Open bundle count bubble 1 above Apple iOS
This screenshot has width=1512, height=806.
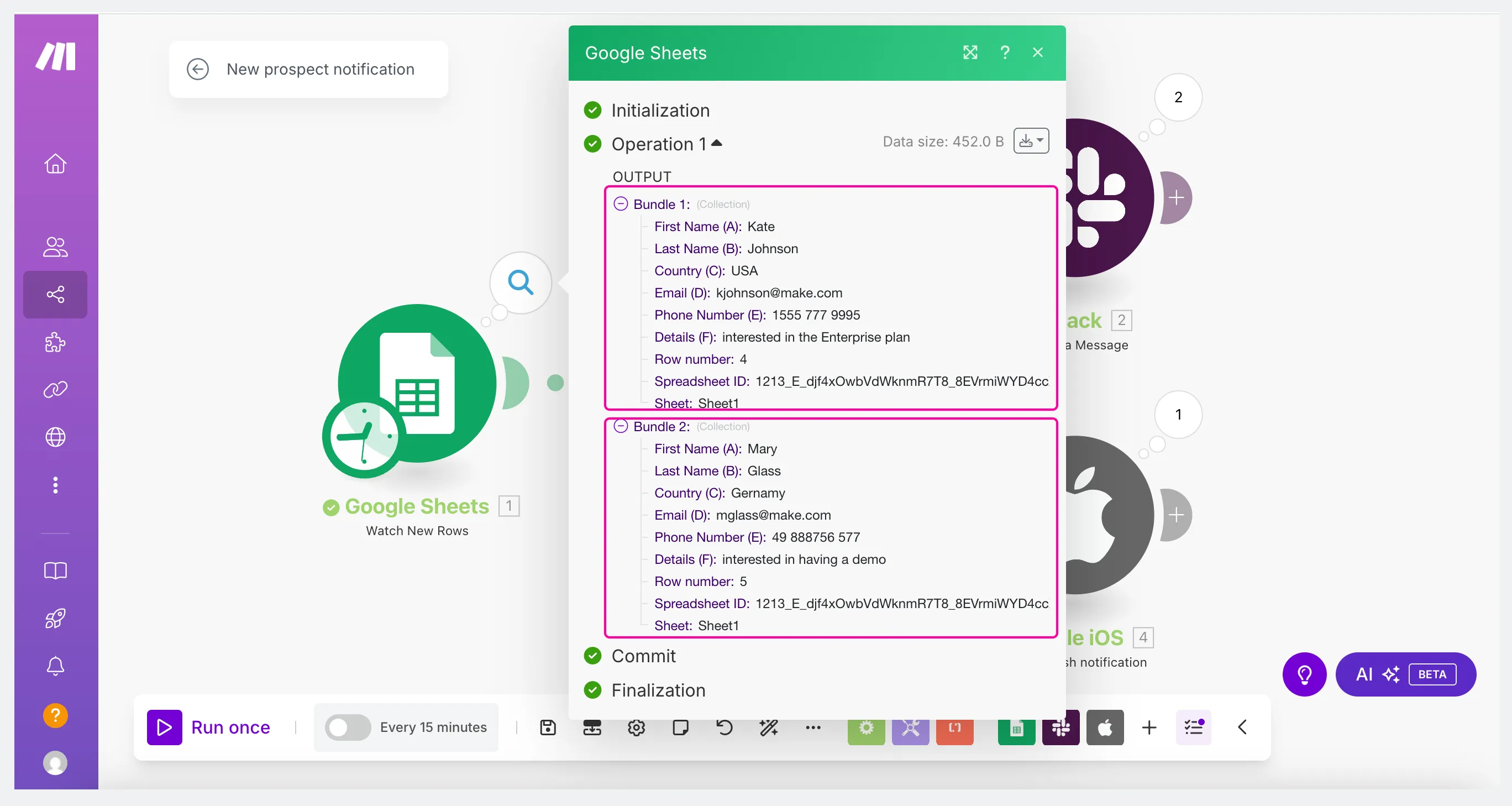tap(1178, 415)
